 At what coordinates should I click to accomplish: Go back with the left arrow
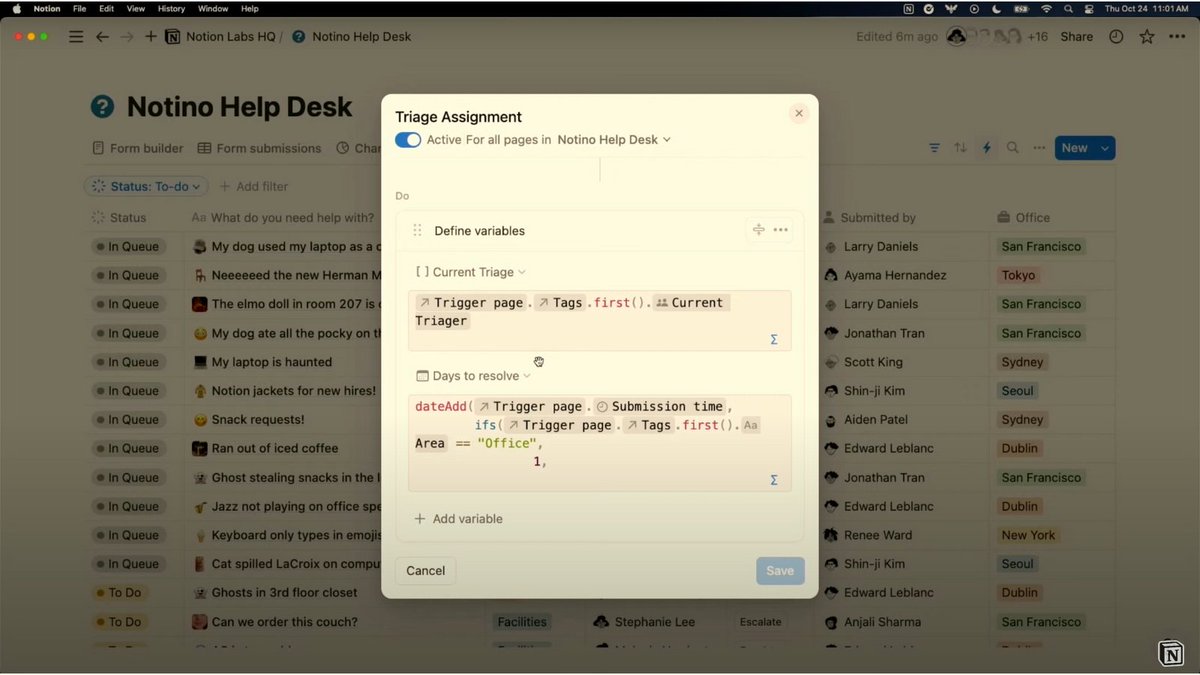pyautogui.click(x=102, y=37)
